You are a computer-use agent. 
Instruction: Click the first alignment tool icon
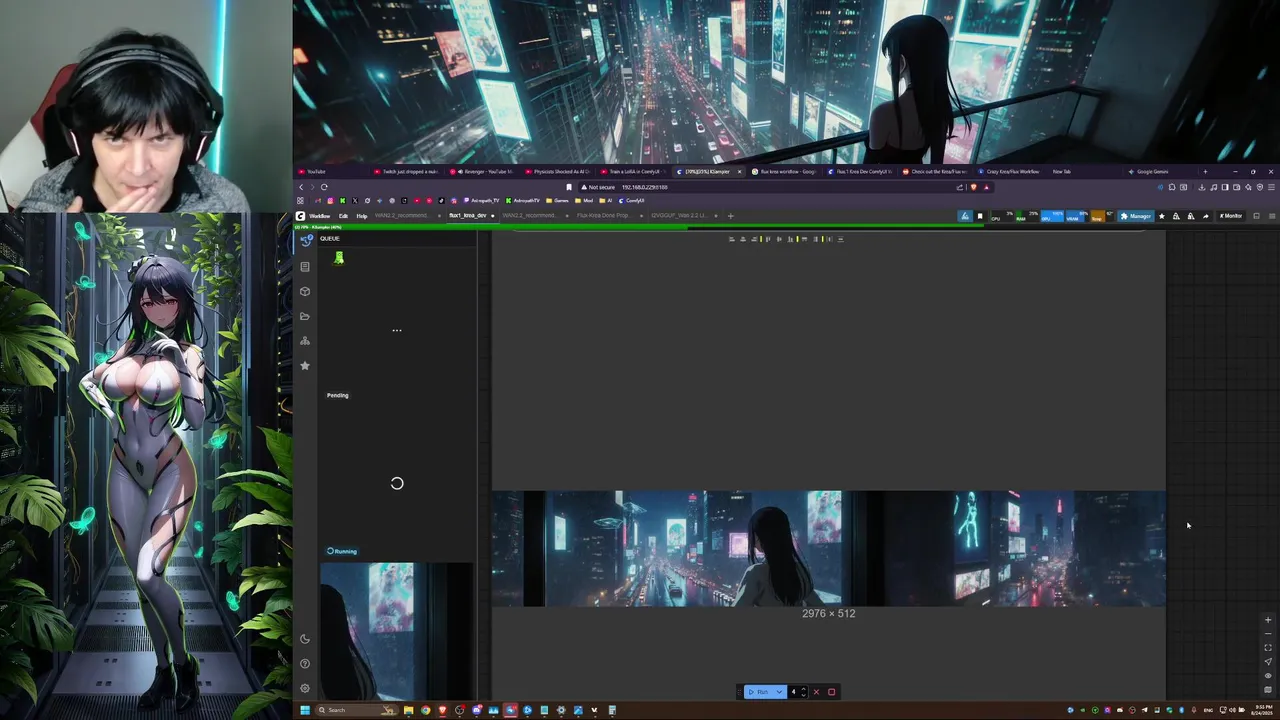(x=732, y=239)
